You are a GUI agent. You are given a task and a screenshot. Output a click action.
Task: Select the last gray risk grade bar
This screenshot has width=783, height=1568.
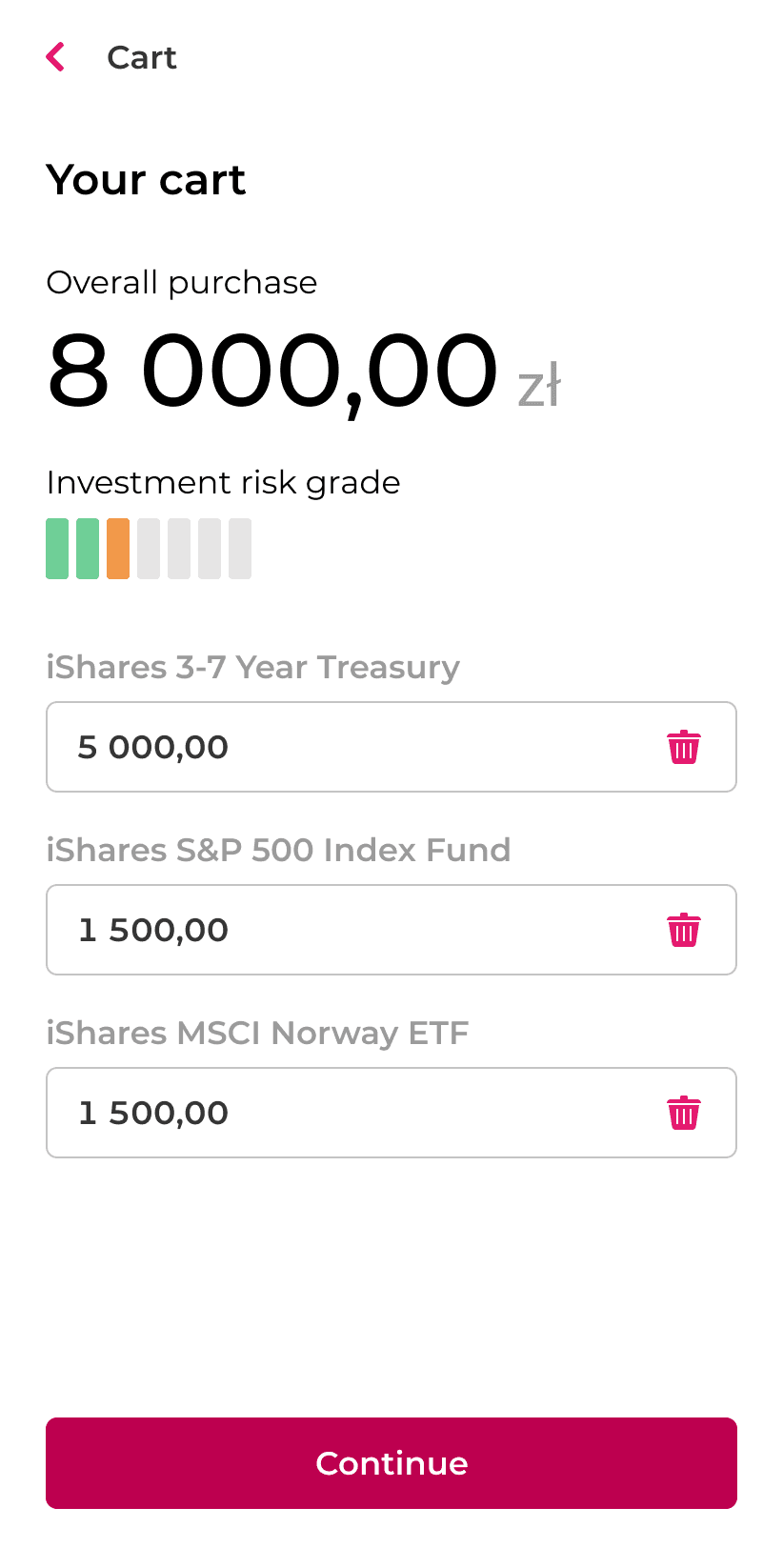click(240, 549)
